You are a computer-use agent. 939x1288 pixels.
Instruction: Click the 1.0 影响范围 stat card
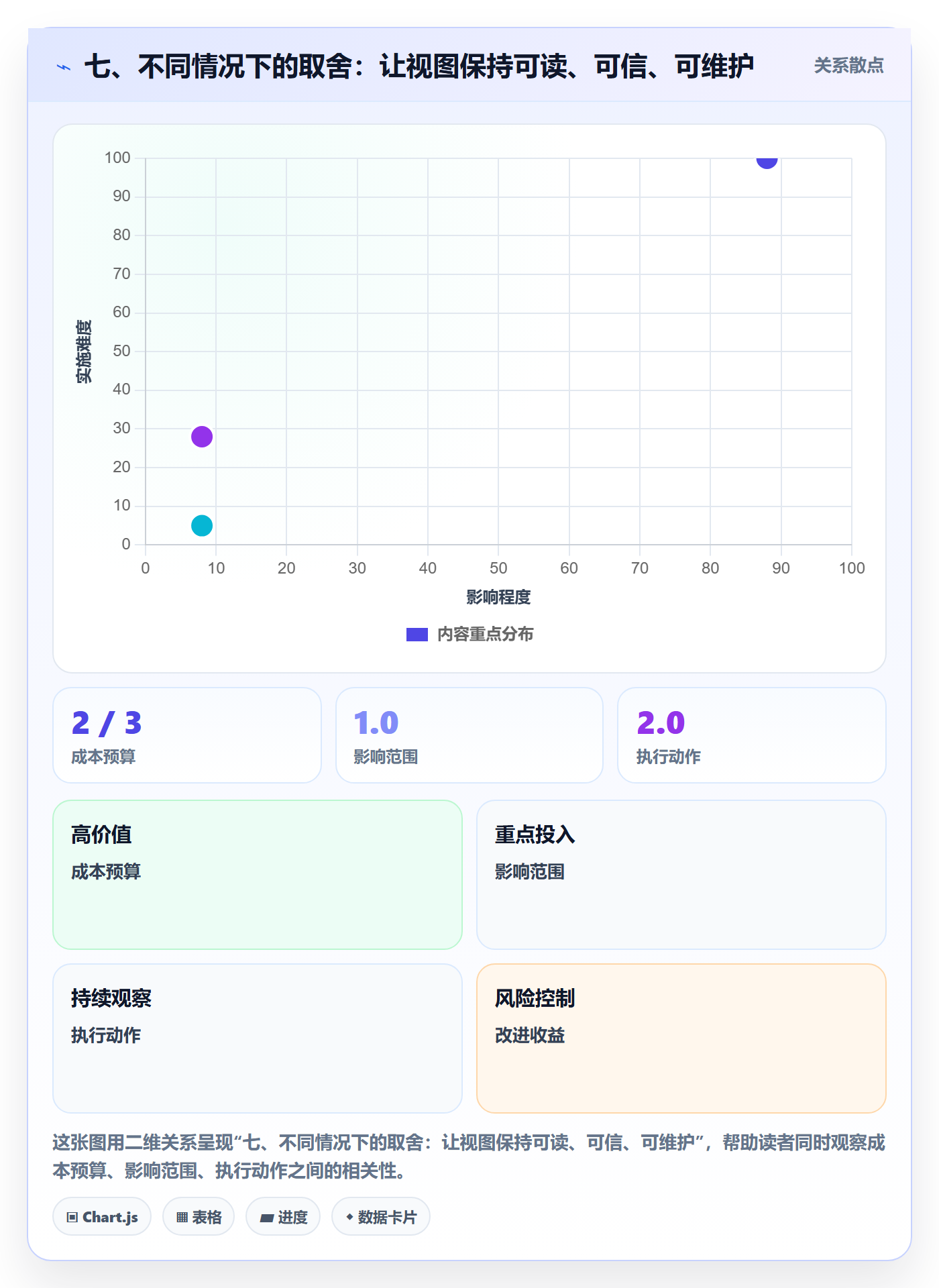click(469, 735)
